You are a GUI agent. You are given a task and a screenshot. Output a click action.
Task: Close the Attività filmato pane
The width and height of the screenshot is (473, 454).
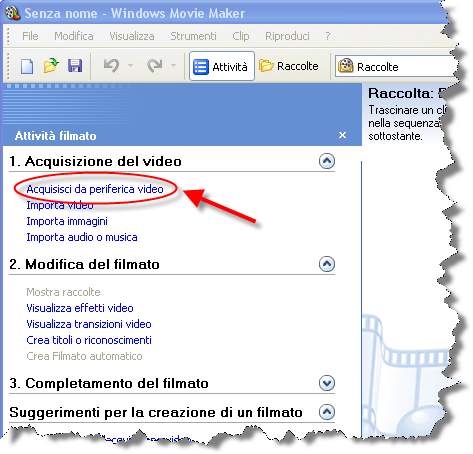[x=342, y=135]
